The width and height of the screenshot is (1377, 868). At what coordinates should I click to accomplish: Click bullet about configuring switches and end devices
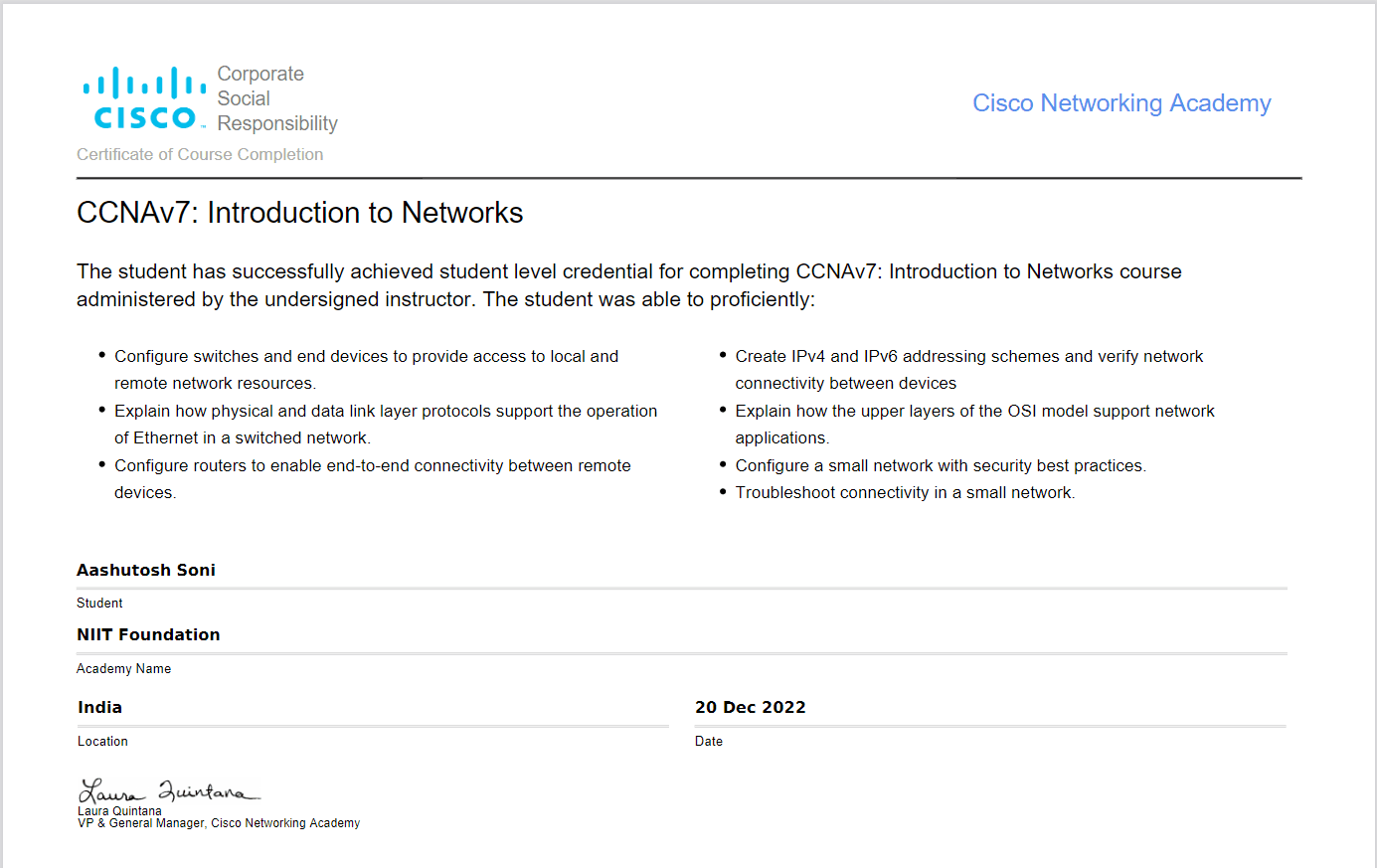[366, 369]
